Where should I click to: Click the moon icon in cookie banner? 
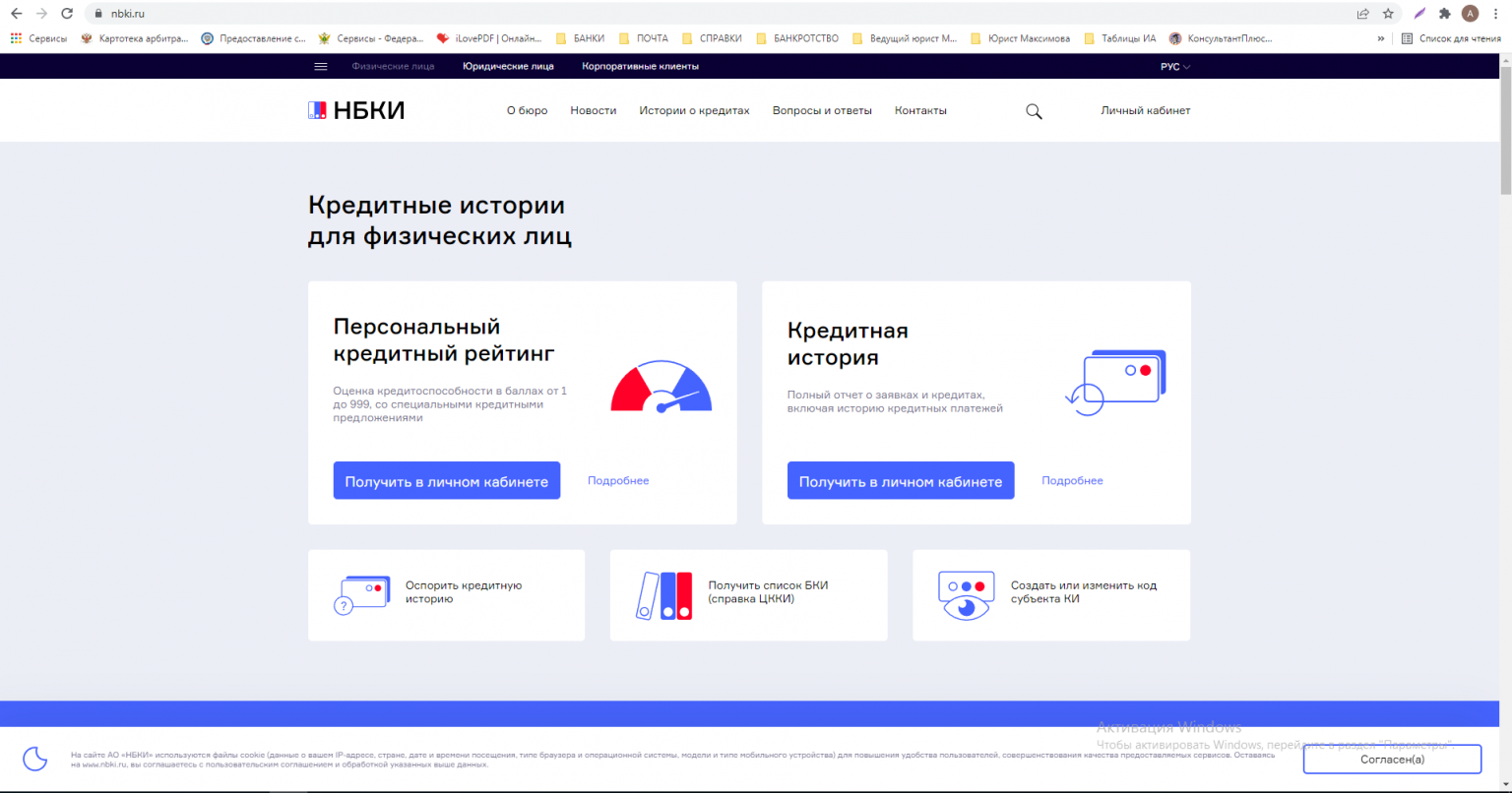[x=35, y=759]
